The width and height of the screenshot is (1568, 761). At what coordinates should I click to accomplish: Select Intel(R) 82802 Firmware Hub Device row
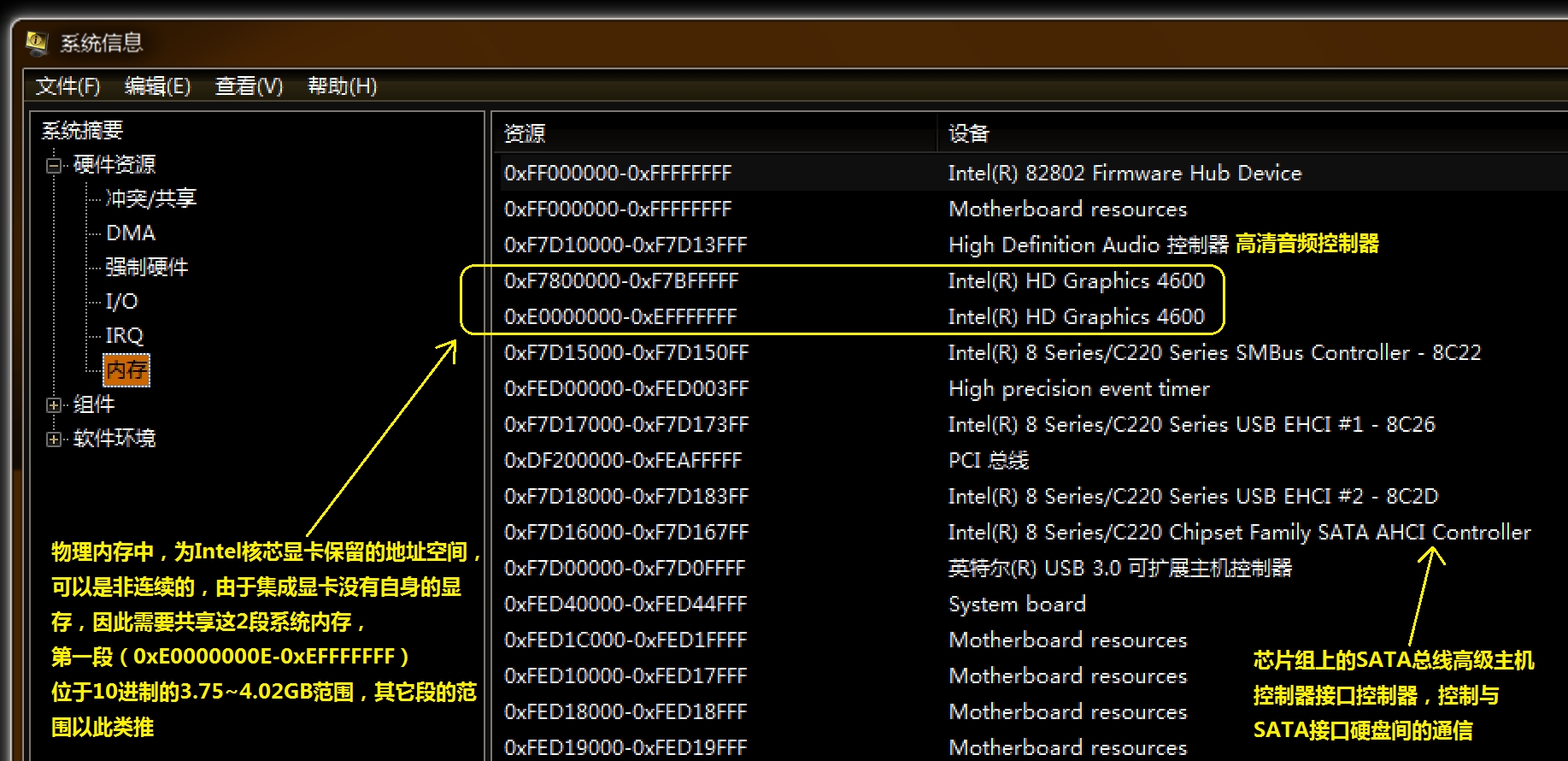[x=1031, y=173]
